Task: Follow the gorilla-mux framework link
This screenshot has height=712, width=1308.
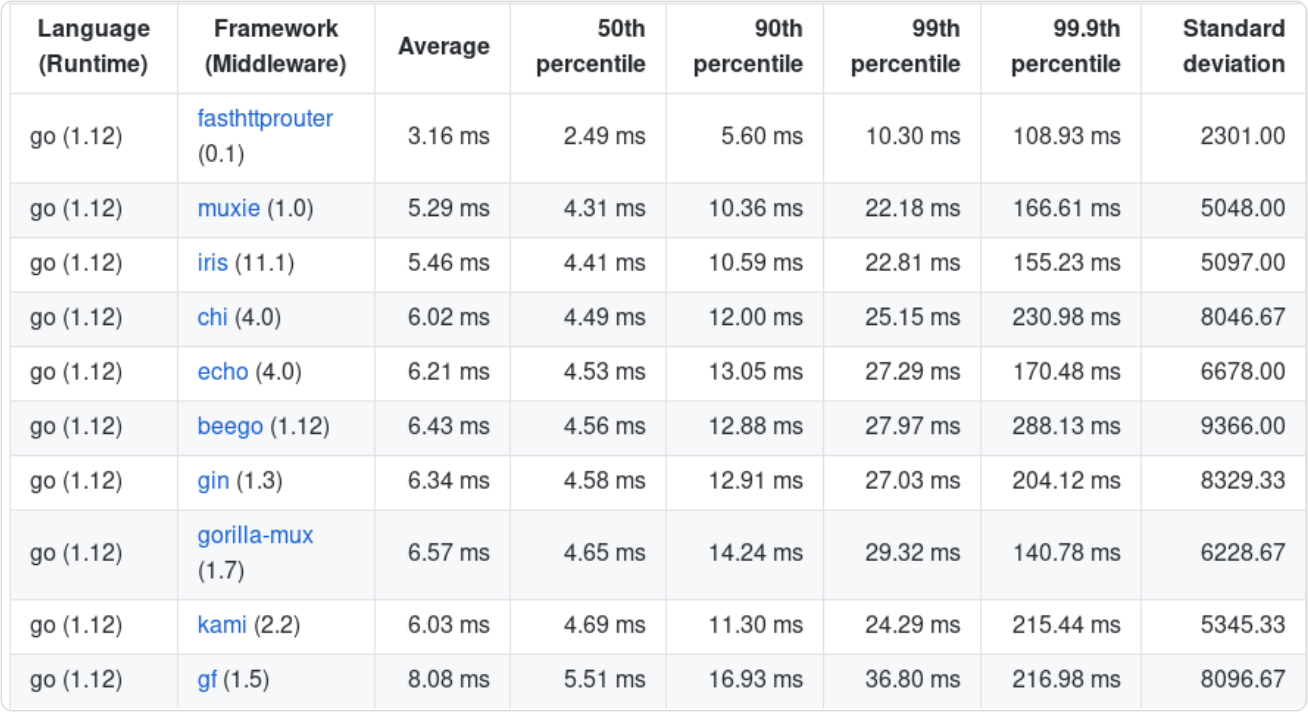Action: [x=255, y=536]
